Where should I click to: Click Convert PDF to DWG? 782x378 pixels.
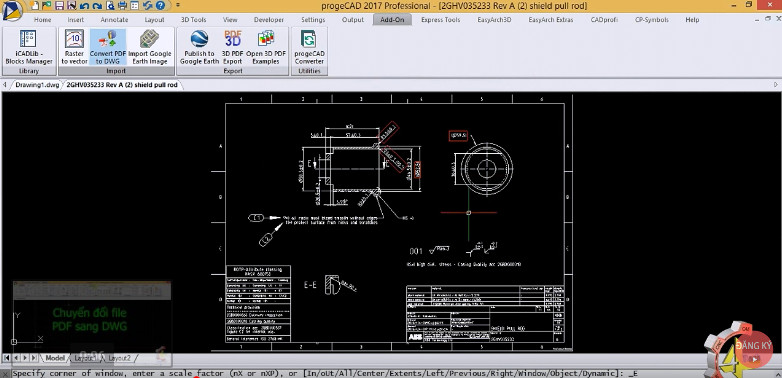click(108, 48)
